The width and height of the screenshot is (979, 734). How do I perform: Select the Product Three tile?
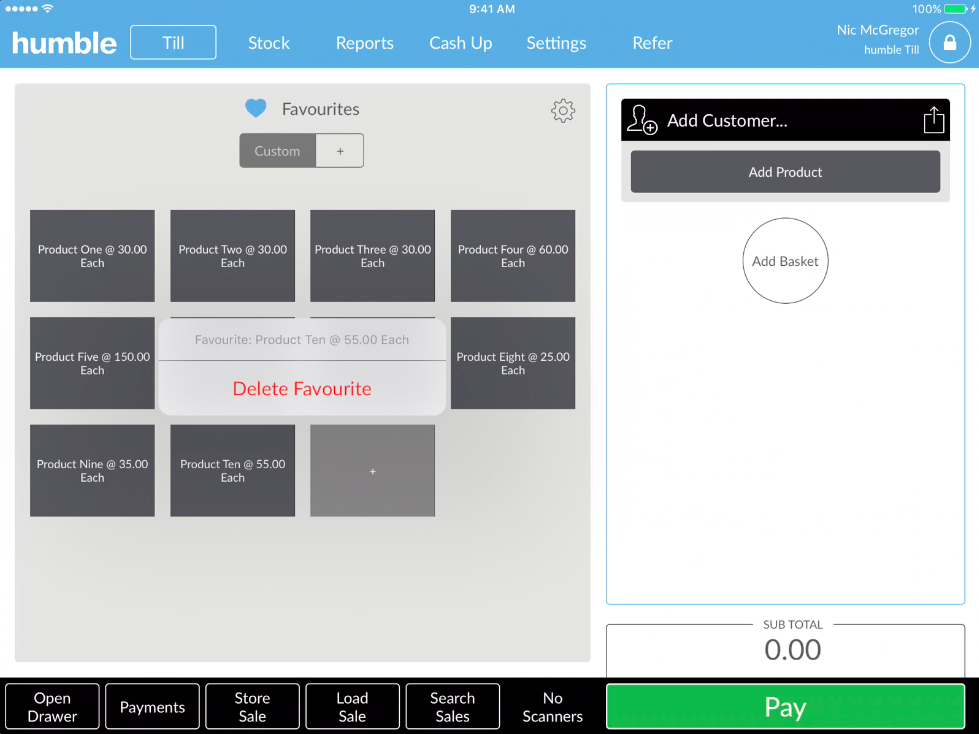click(x=373, y=256)
